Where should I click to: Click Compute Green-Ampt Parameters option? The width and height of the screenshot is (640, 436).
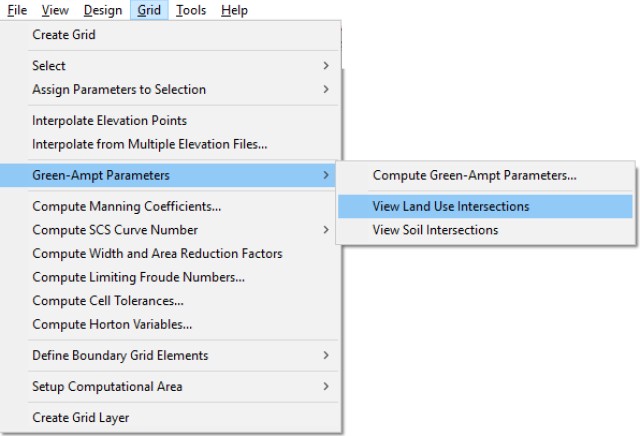tap(474, 176)
